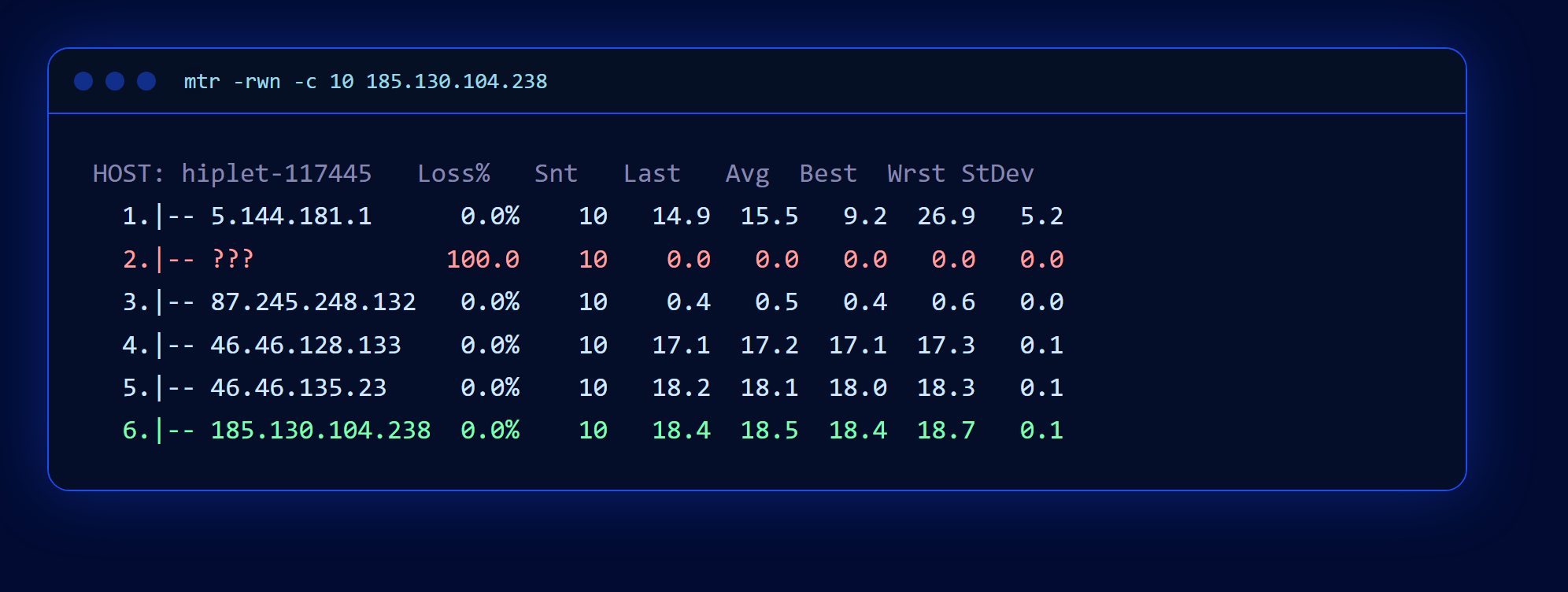
Task: Click the 0.0% loss value for hop 1
Action: (490, 216)
